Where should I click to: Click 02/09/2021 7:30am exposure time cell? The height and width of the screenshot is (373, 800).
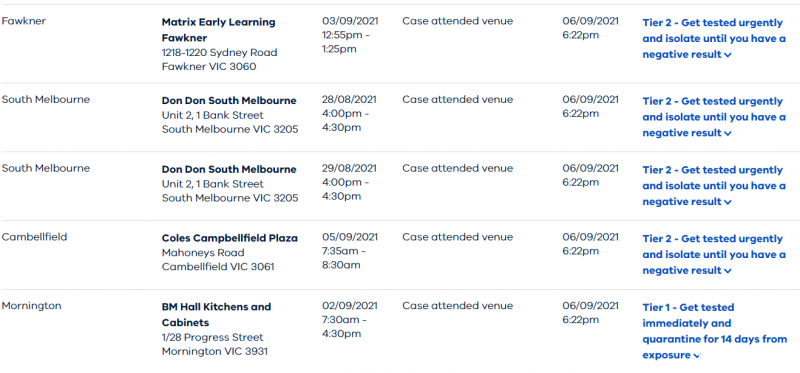pyautogui.click(x=350, y=320)
